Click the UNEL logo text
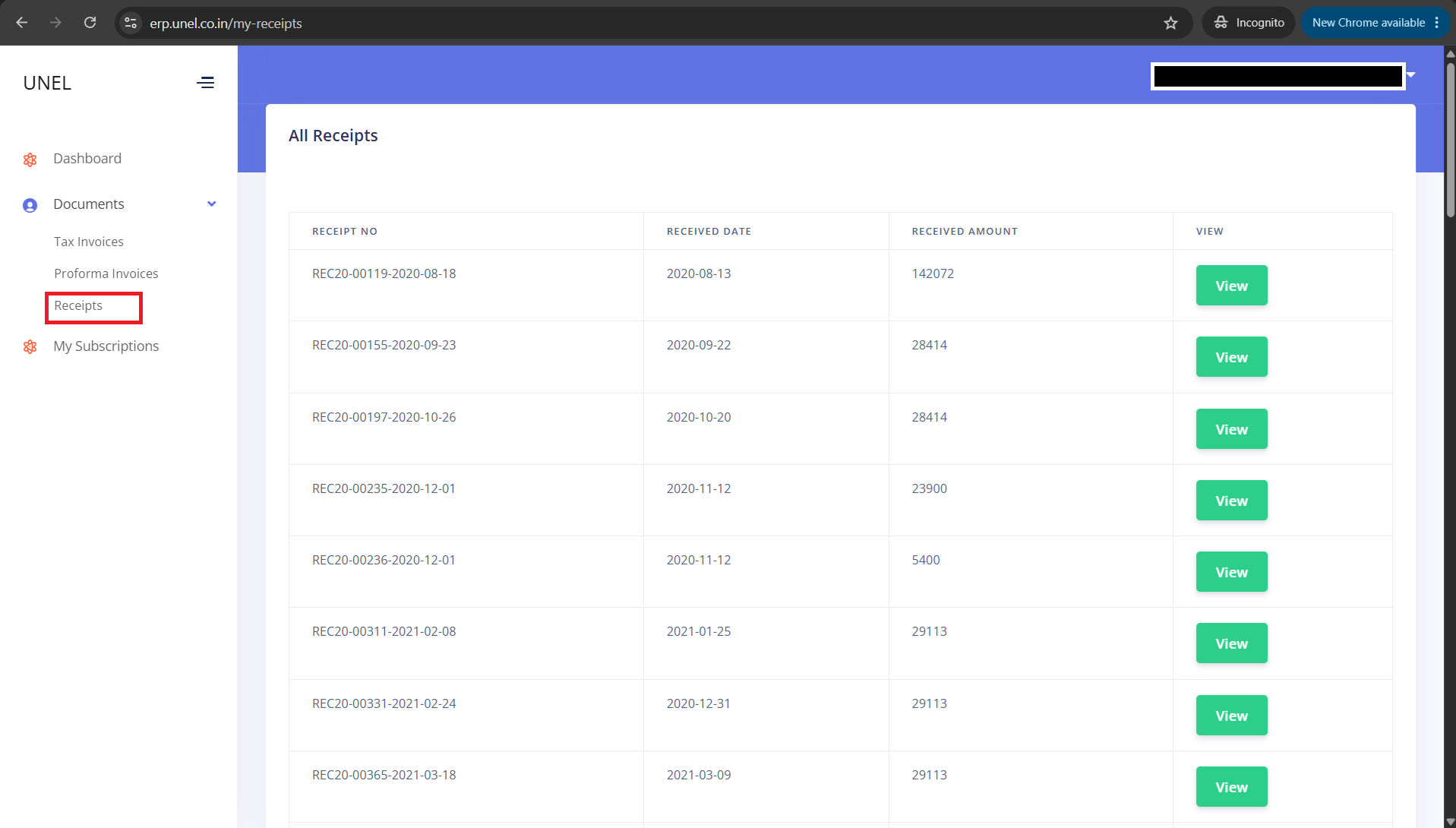Viewport: 1456px width, 828px height. point(47,83)
